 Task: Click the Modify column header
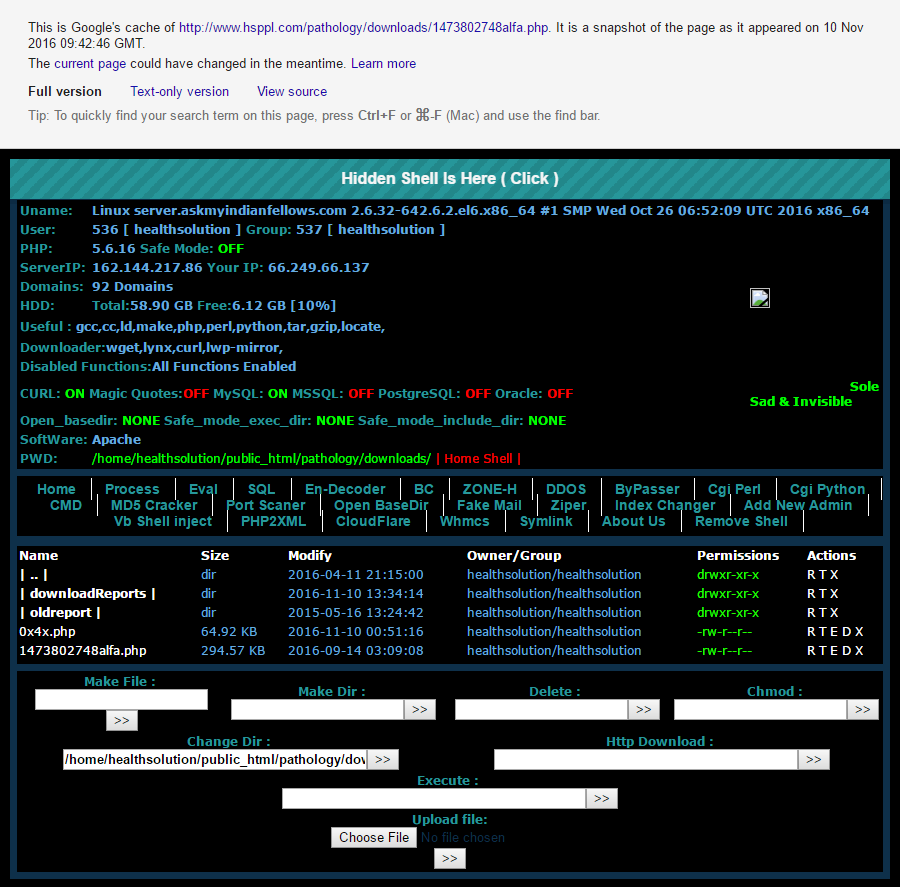point(310,555)
